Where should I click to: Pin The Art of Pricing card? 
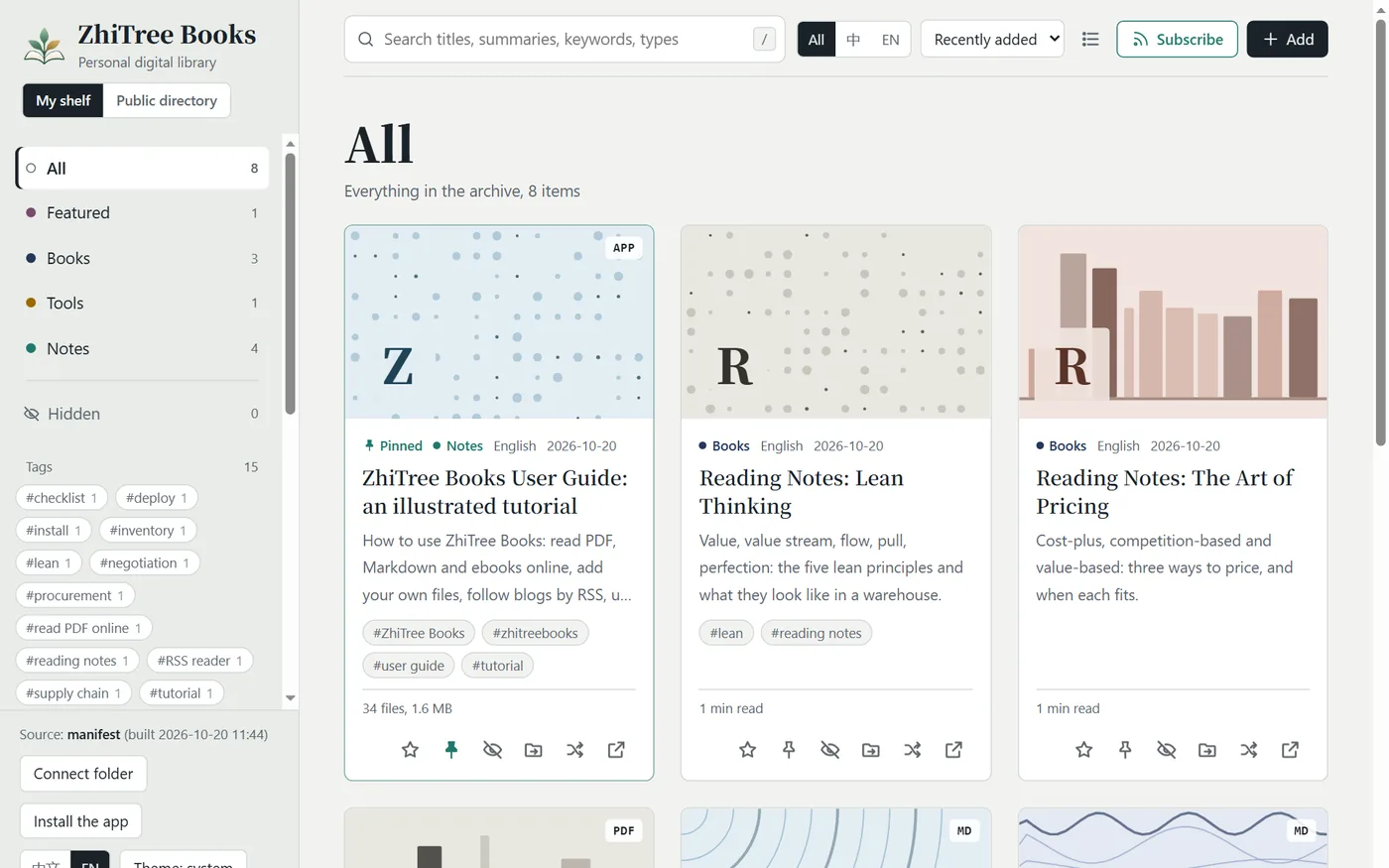(x=1125, y=750)
